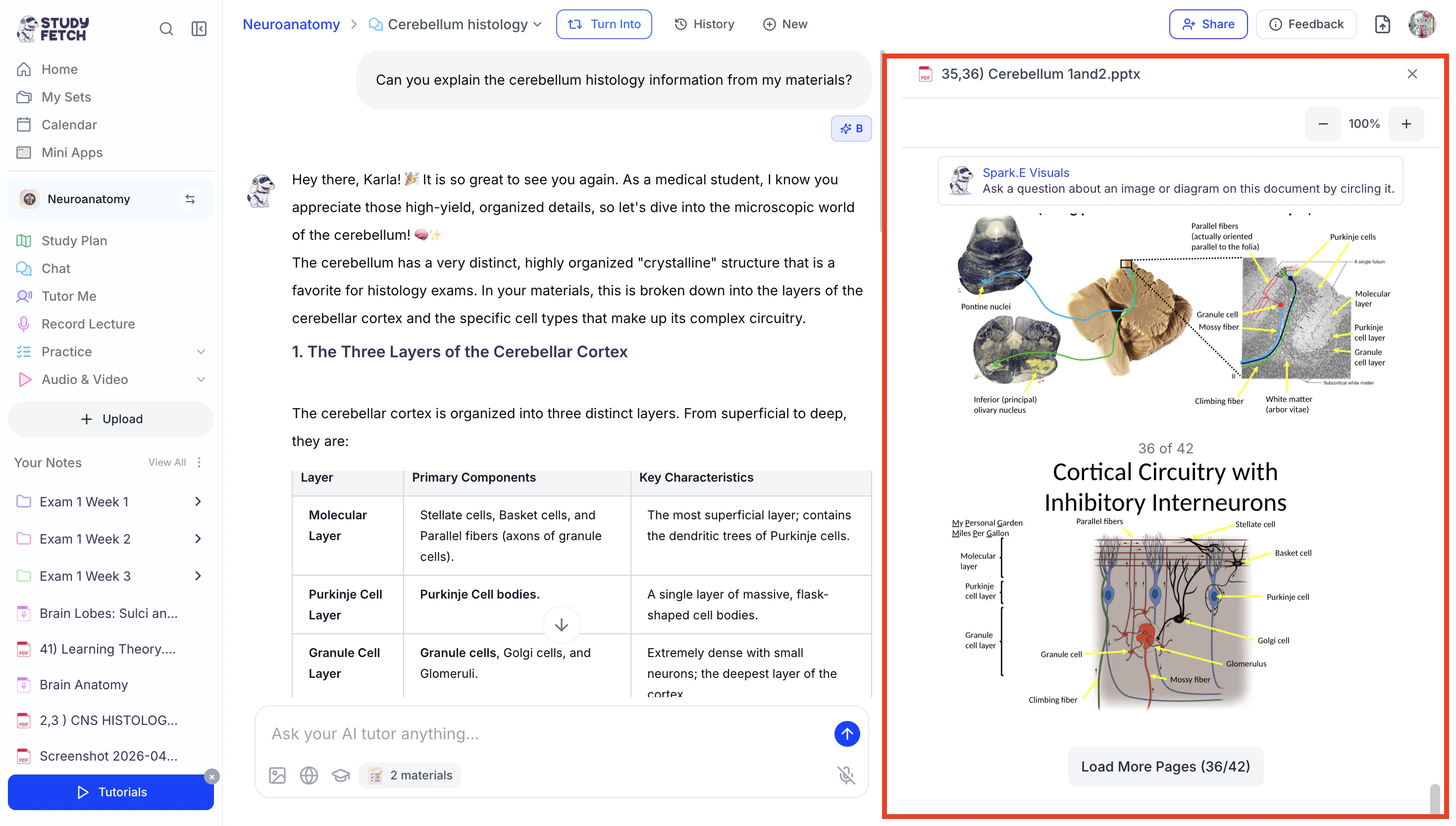Click the Ask your AI tutor input field

[x=544, y=733]
